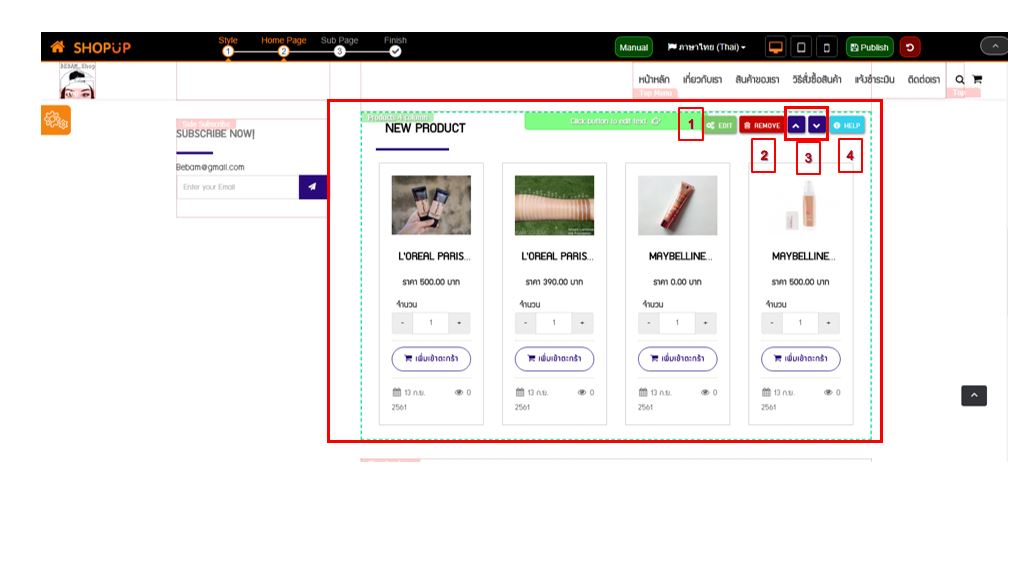Move section up with arrow
Screen dimensions: 1024x574
pyautogui.click(x=796, y=125)
